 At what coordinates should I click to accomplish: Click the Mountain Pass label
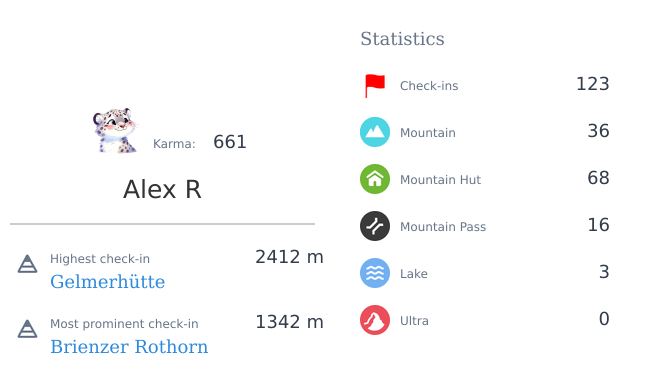point(443,227)
